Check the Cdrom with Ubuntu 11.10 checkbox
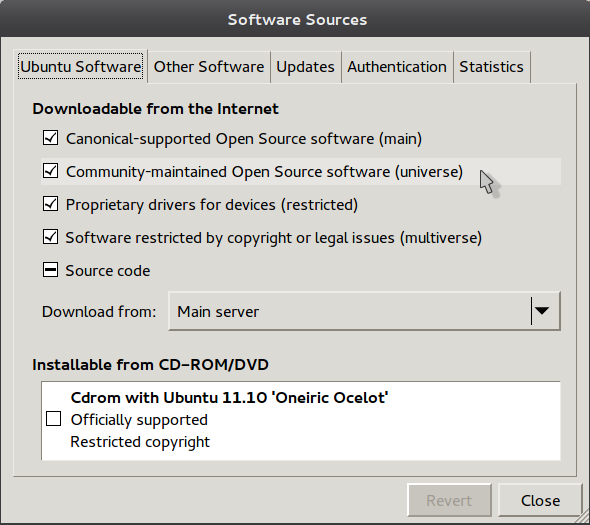Viewport: 590px width, 525px height. tap(53, 419)
